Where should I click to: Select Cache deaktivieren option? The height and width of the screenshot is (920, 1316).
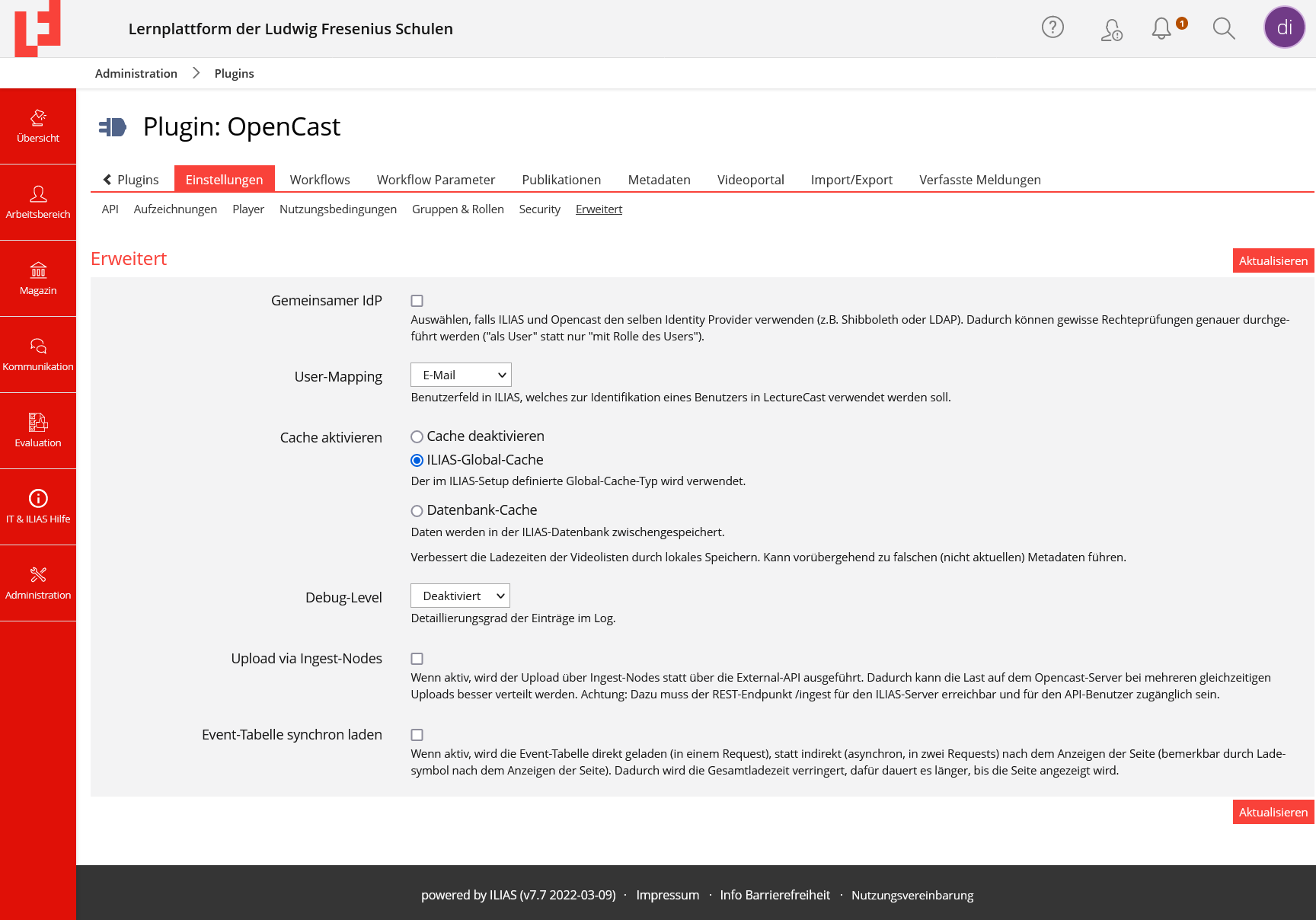pyautogui.click(x=417, y=437)
